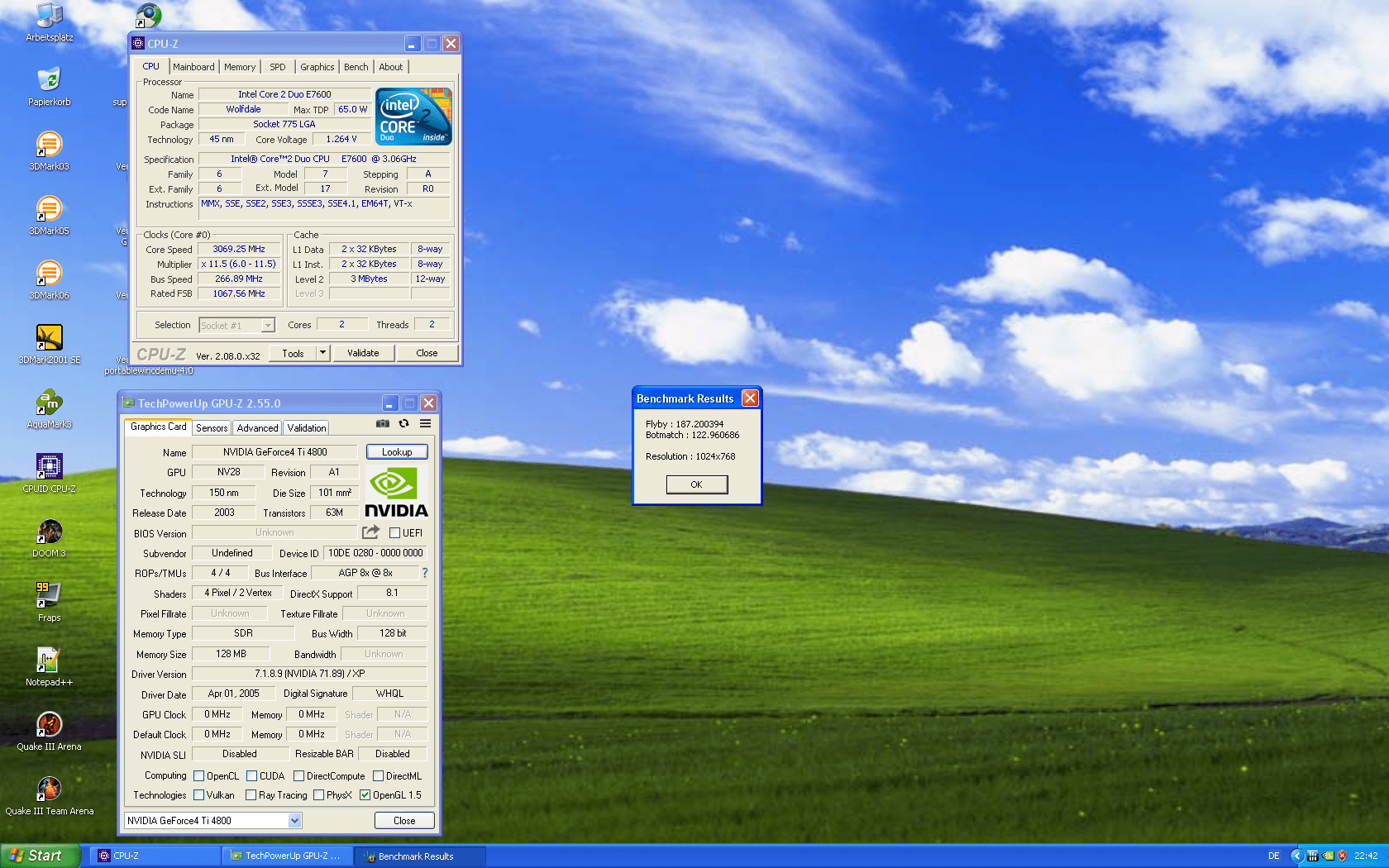1389x868 pixels.
Task: Toggle the PhysX checkbox
Action: pyautogui.click(x=318, y=795)
